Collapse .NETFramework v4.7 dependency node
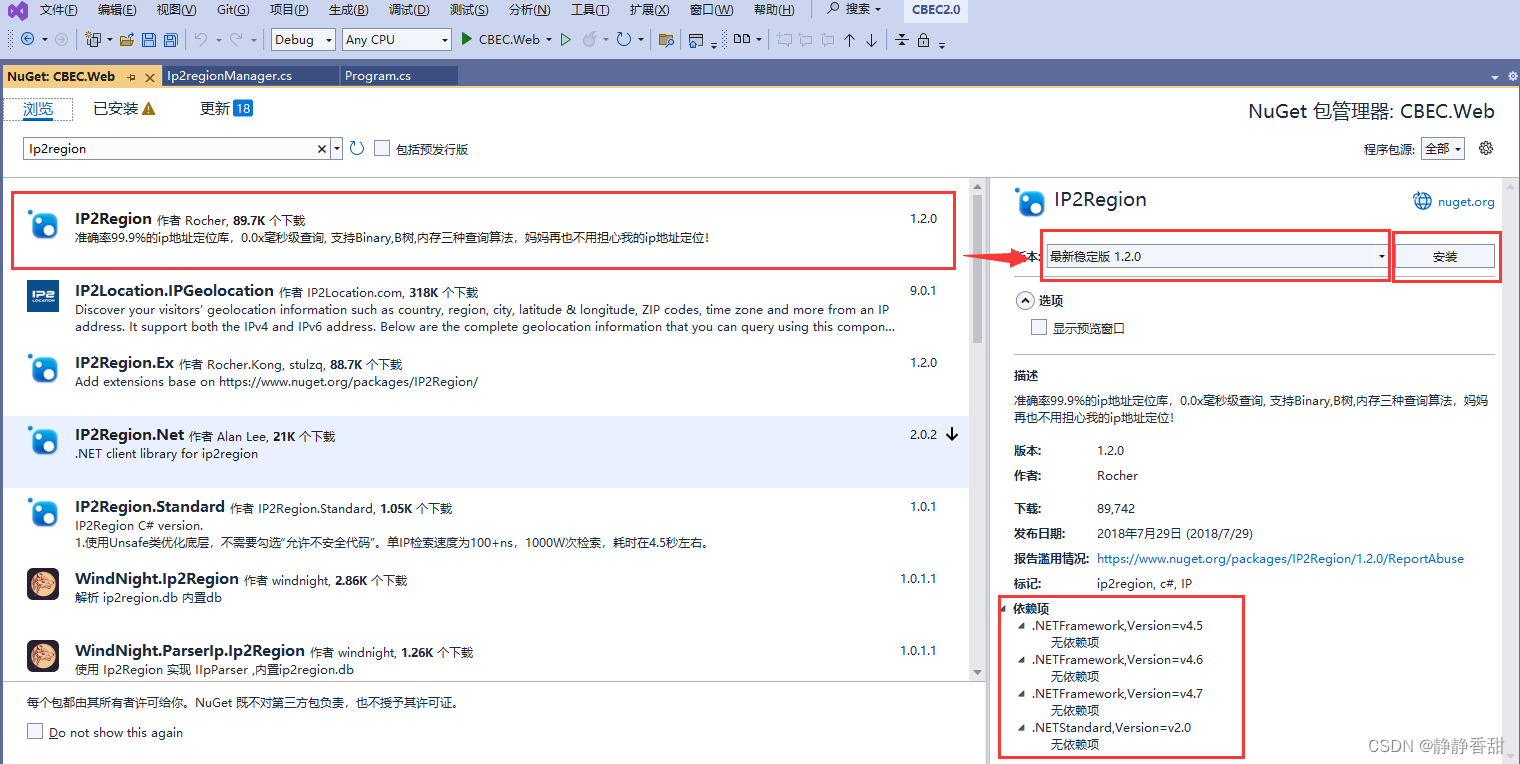1520x764 pixels. coord(1022,694)
